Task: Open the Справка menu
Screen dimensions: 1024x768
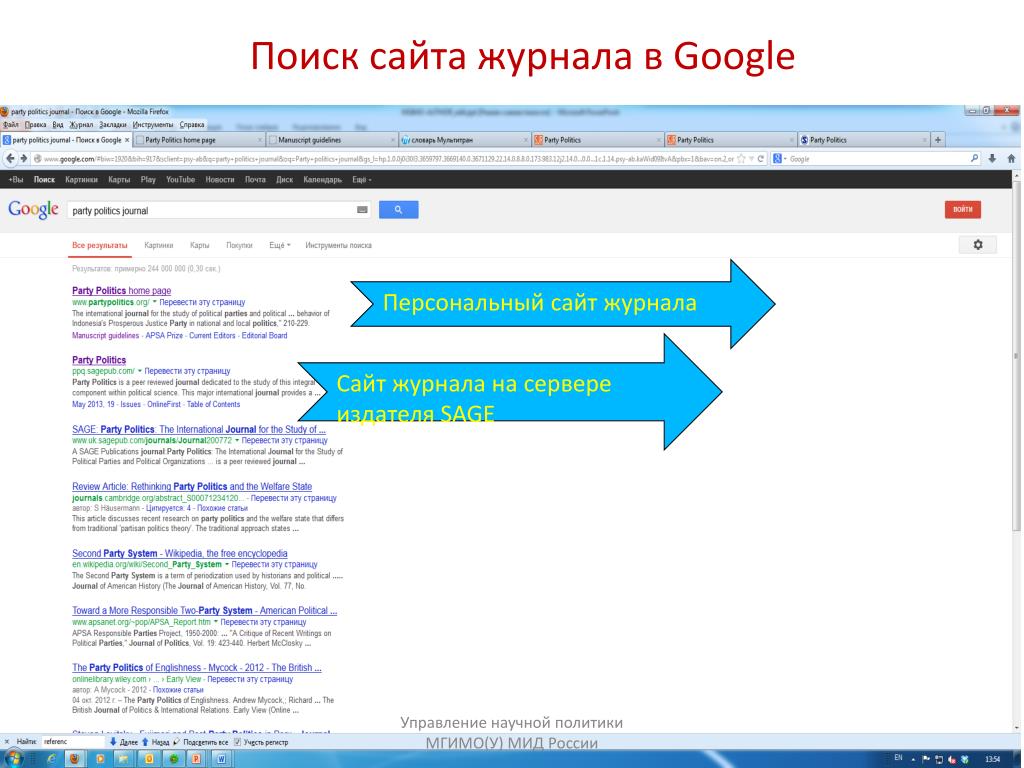Action: tap(192, 124)
